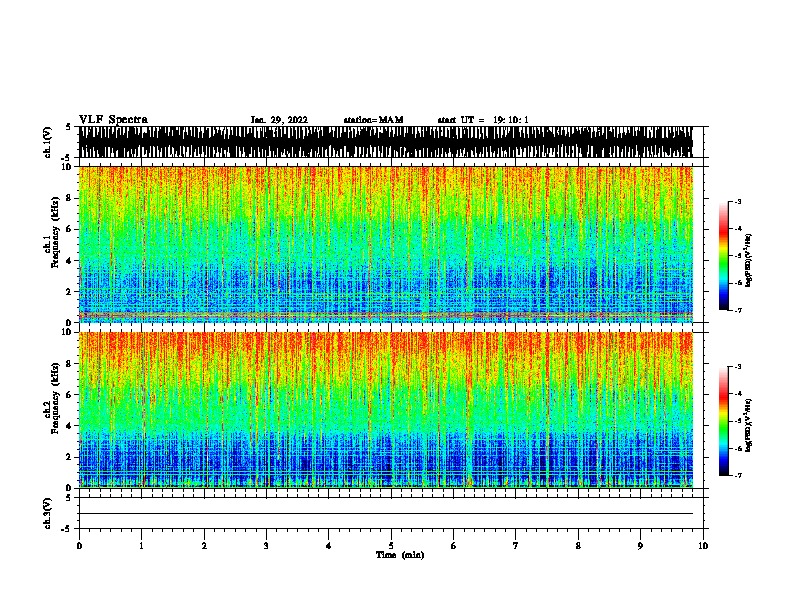Viewport: 792px width, 612px height.
Task: Click the ch.1 frequency axis "8" tick label
Action: (69, 198)
